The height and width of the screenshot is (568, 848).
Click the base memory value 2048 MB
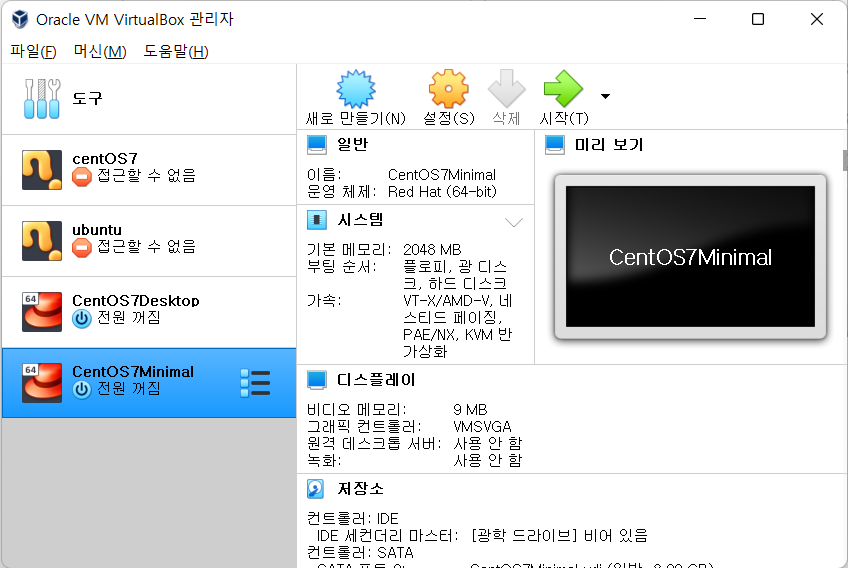coord(432,249)
